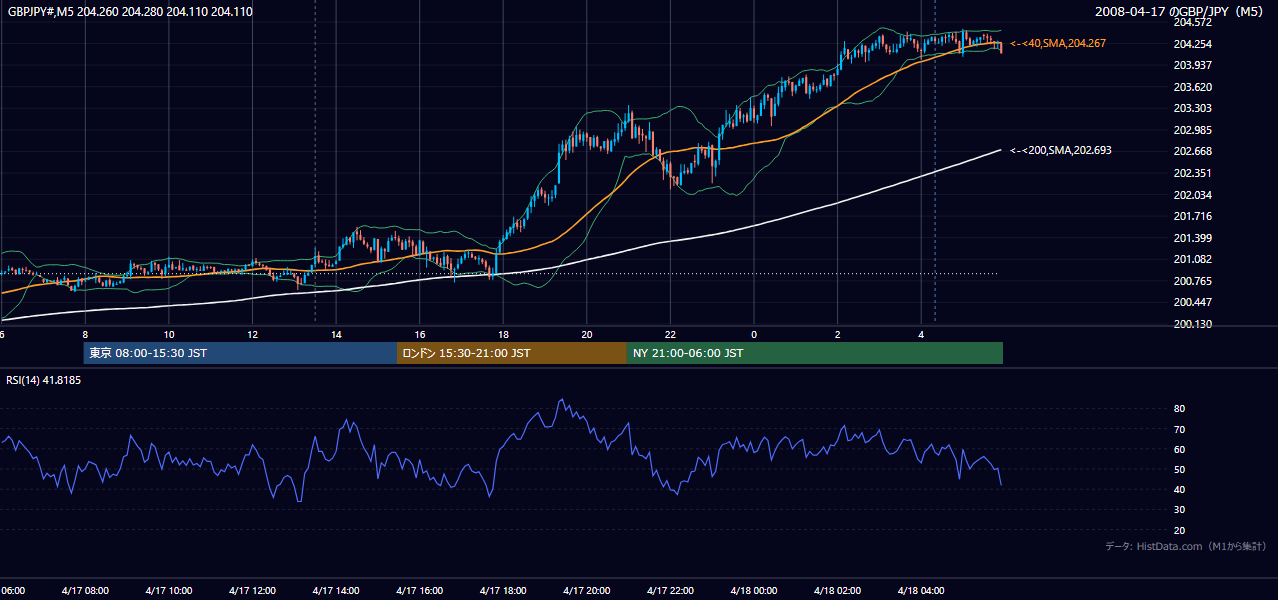Click bottom time label 4/17 12:00

coord(252,590)
